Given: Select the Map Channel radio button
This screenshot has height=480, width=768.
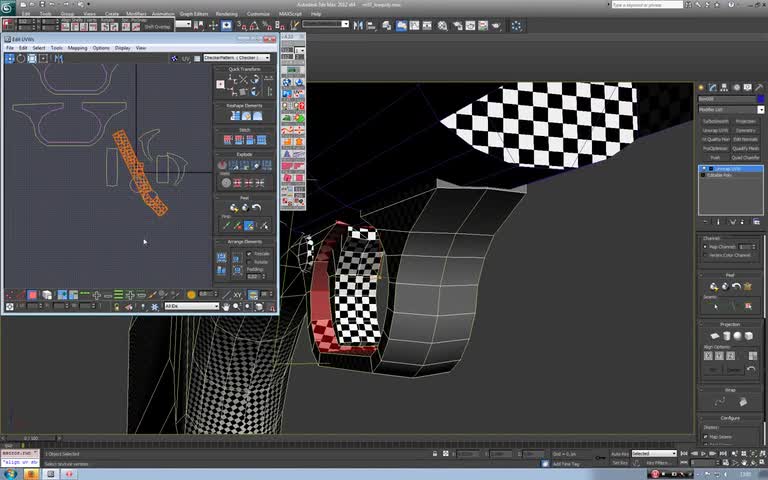Looking at the screenshot, I should (706, 246).
